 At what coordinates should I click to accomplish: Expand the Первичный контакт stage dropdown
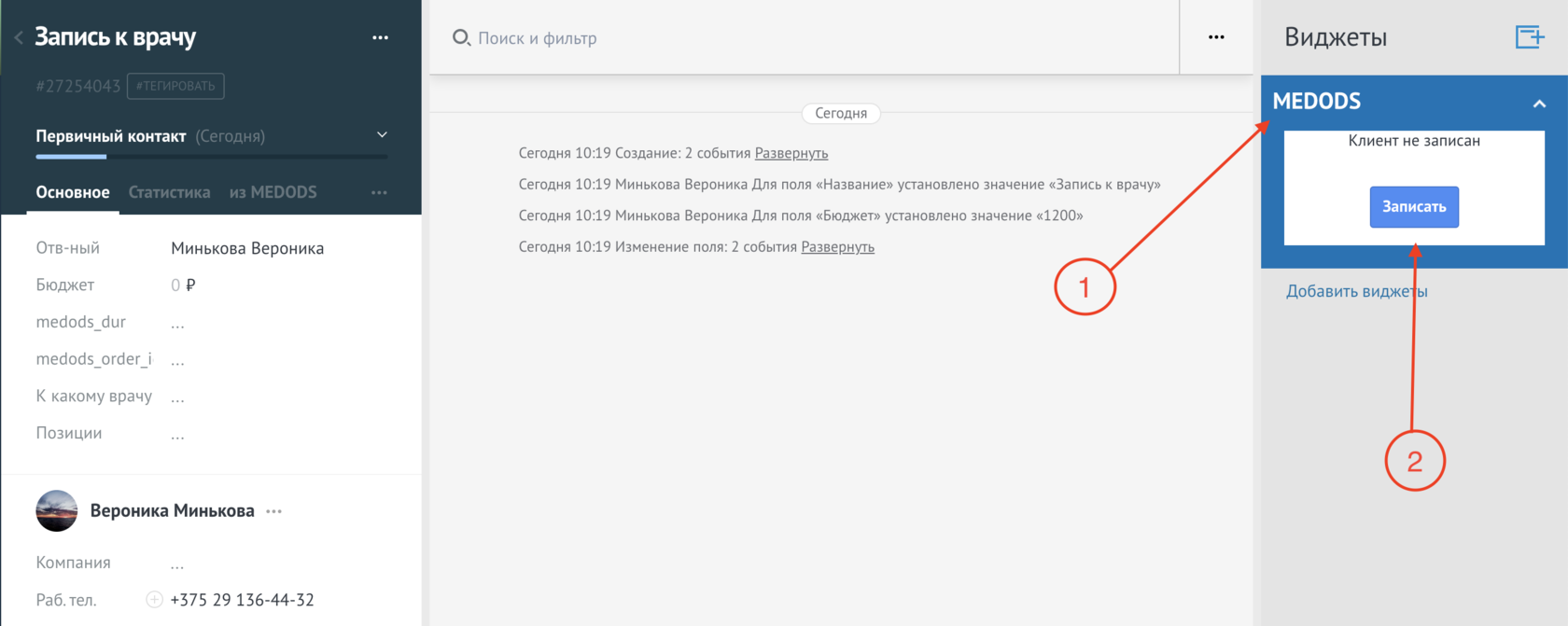[382, 135]
